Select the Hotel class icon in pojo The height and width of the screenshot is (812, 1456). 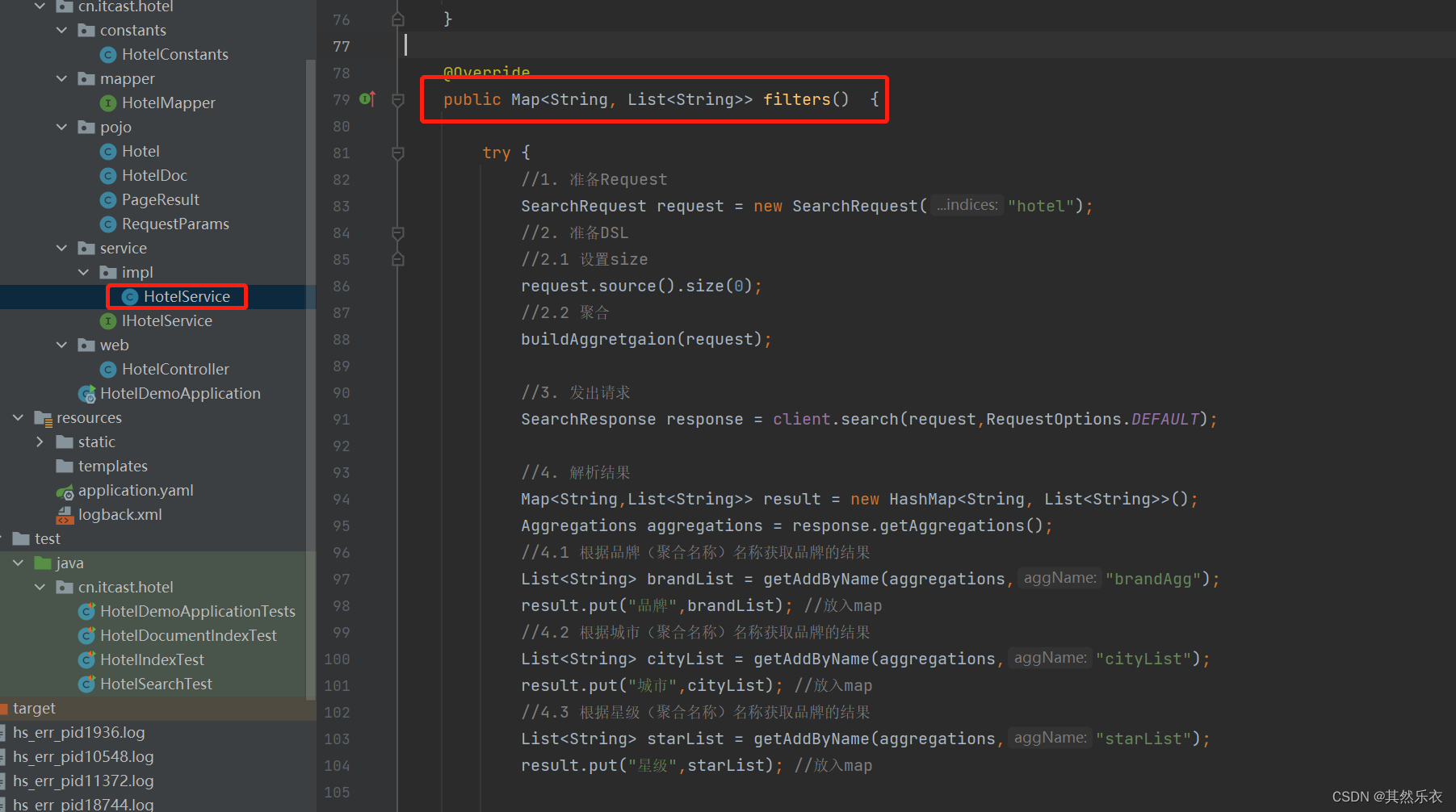pos(109,151)
